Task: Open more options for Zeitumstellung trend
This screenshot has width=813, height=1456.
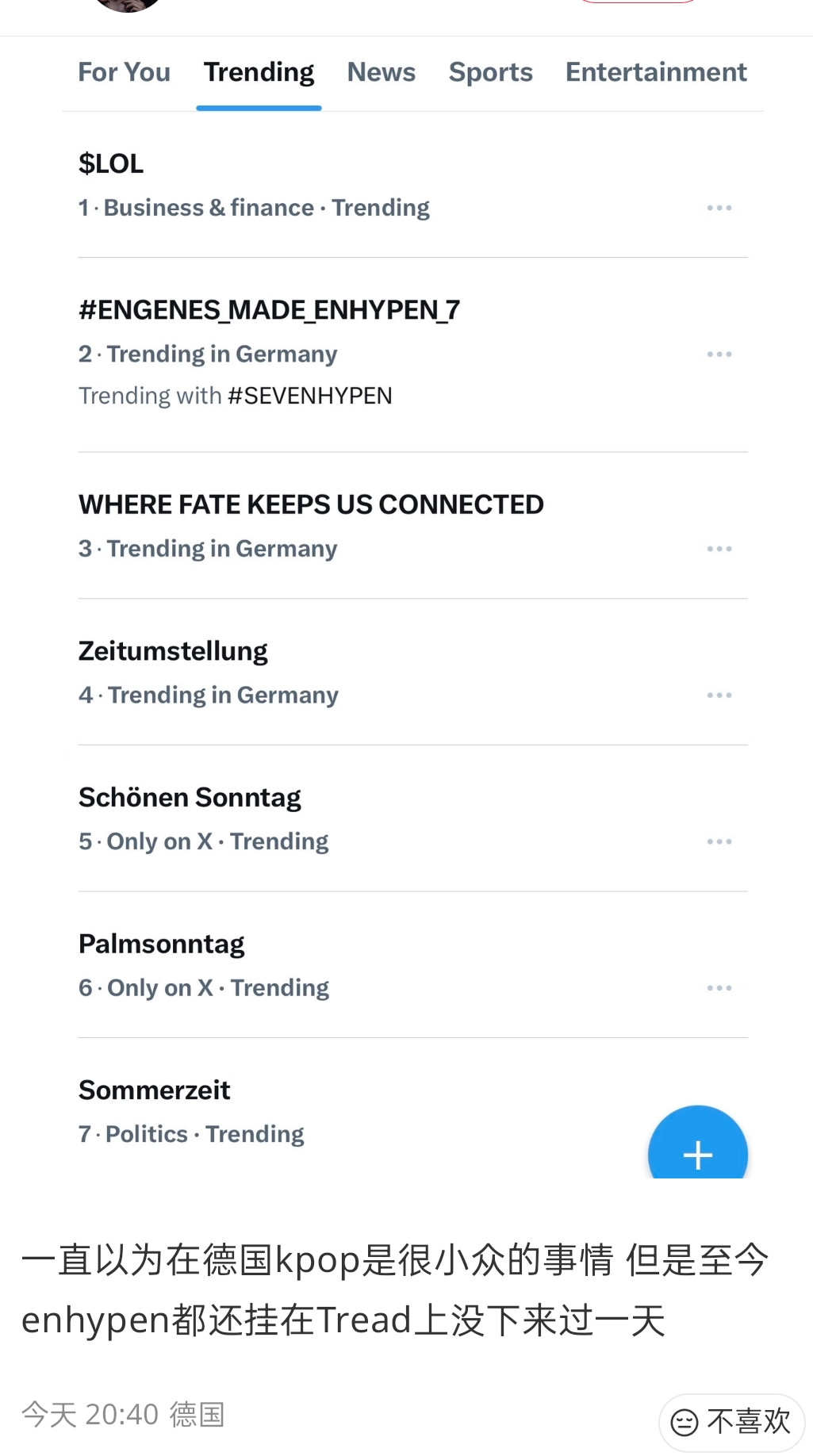Action: tap(719, 695)
